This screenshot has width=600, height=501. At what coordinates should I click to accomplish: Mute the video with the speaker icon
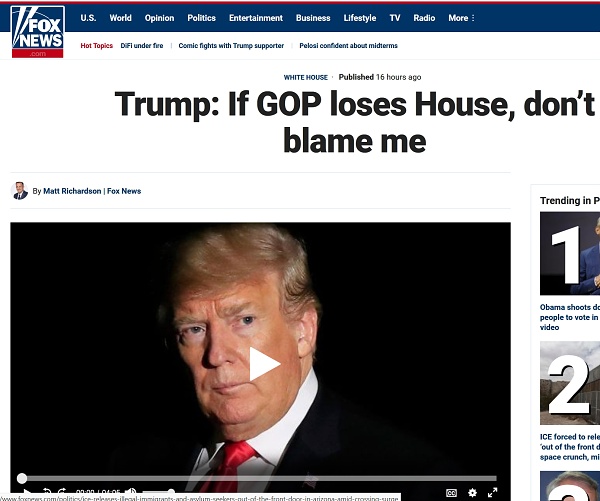[x=130, y=492]
